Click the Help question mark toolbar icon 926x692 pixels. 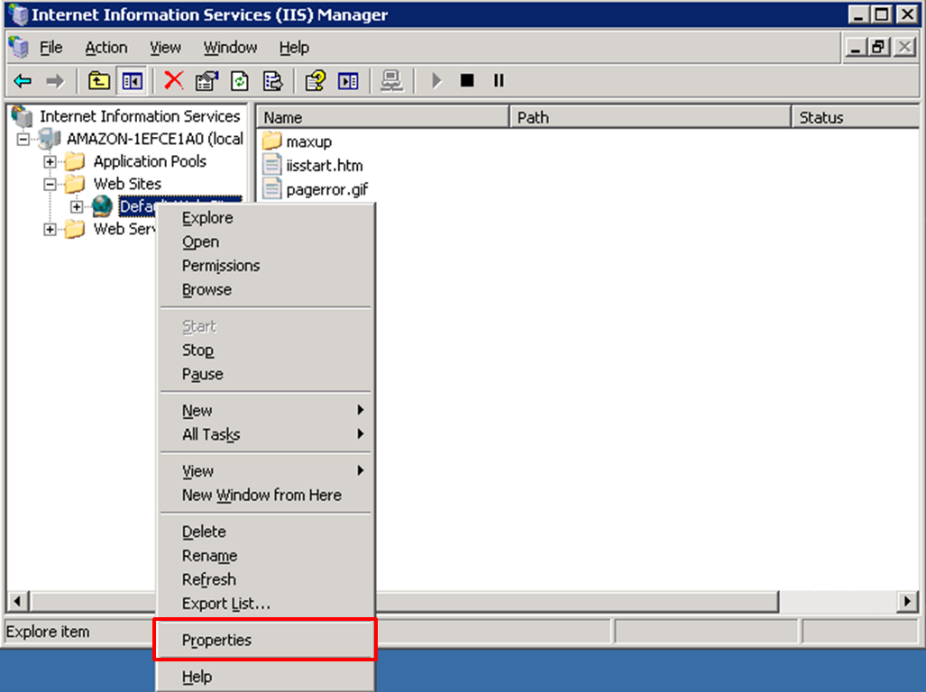tap(315, 80)
